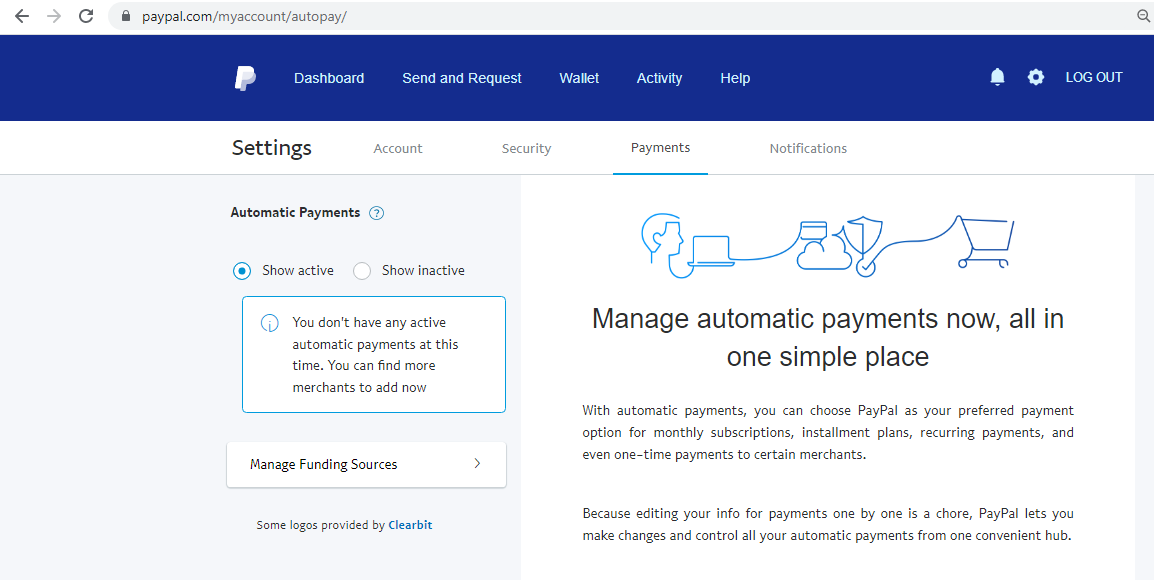Screen dimensions: 1154x580
Task: Click the Manage Funding Sources button
Action: tap(367, 464)
